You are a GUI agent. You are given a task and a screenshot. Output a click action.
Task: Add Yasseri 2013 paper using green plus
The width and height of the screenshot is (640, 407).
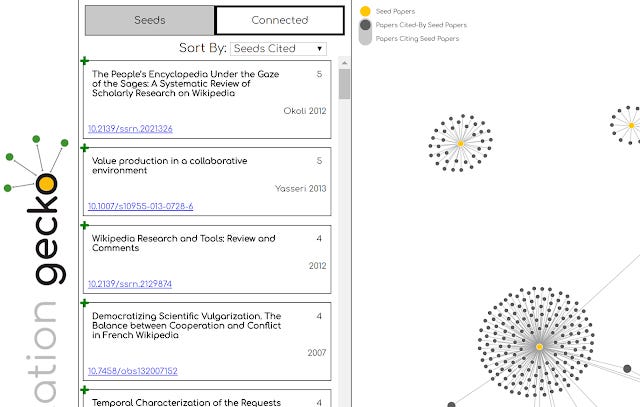(x=84, y=147)
